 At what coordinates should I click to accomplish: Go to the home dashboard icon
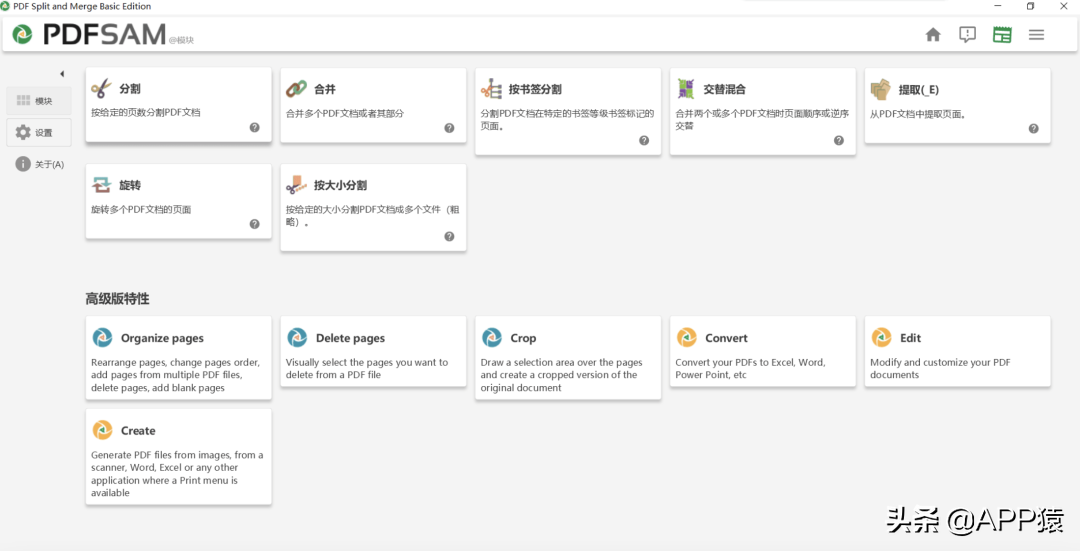click(933, 34)
